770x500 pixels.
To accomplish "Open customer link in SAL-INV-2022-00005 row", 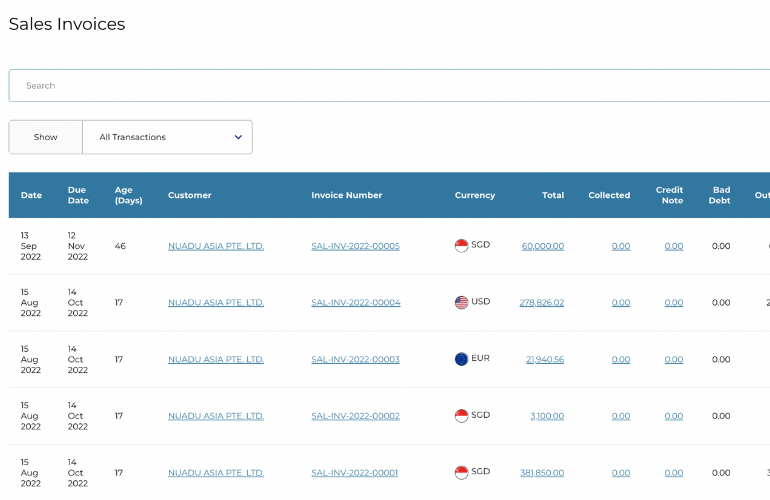I will [216, 246].
